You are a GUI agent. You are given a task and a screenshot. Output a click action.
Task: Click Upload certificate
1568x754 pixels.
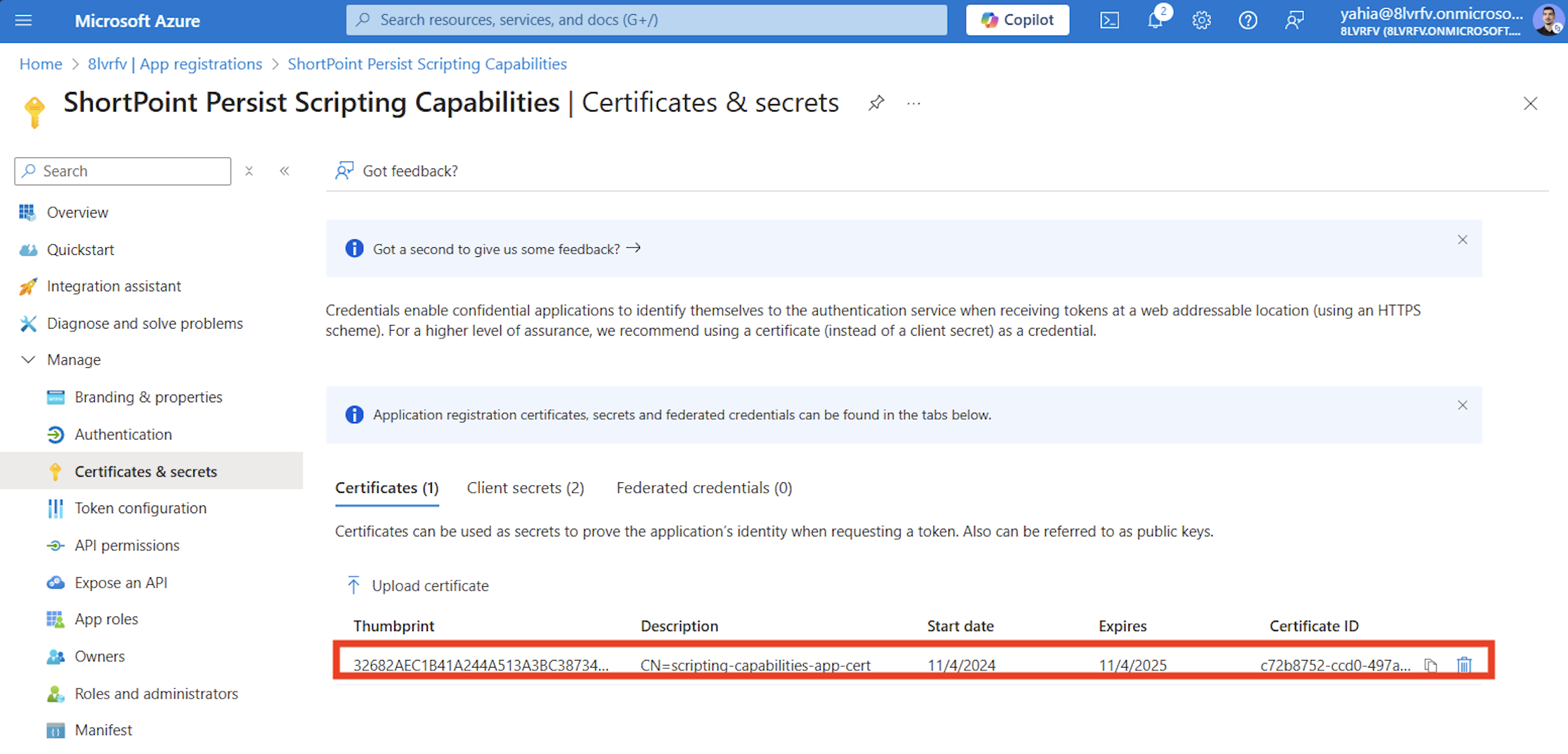point(417,586)
